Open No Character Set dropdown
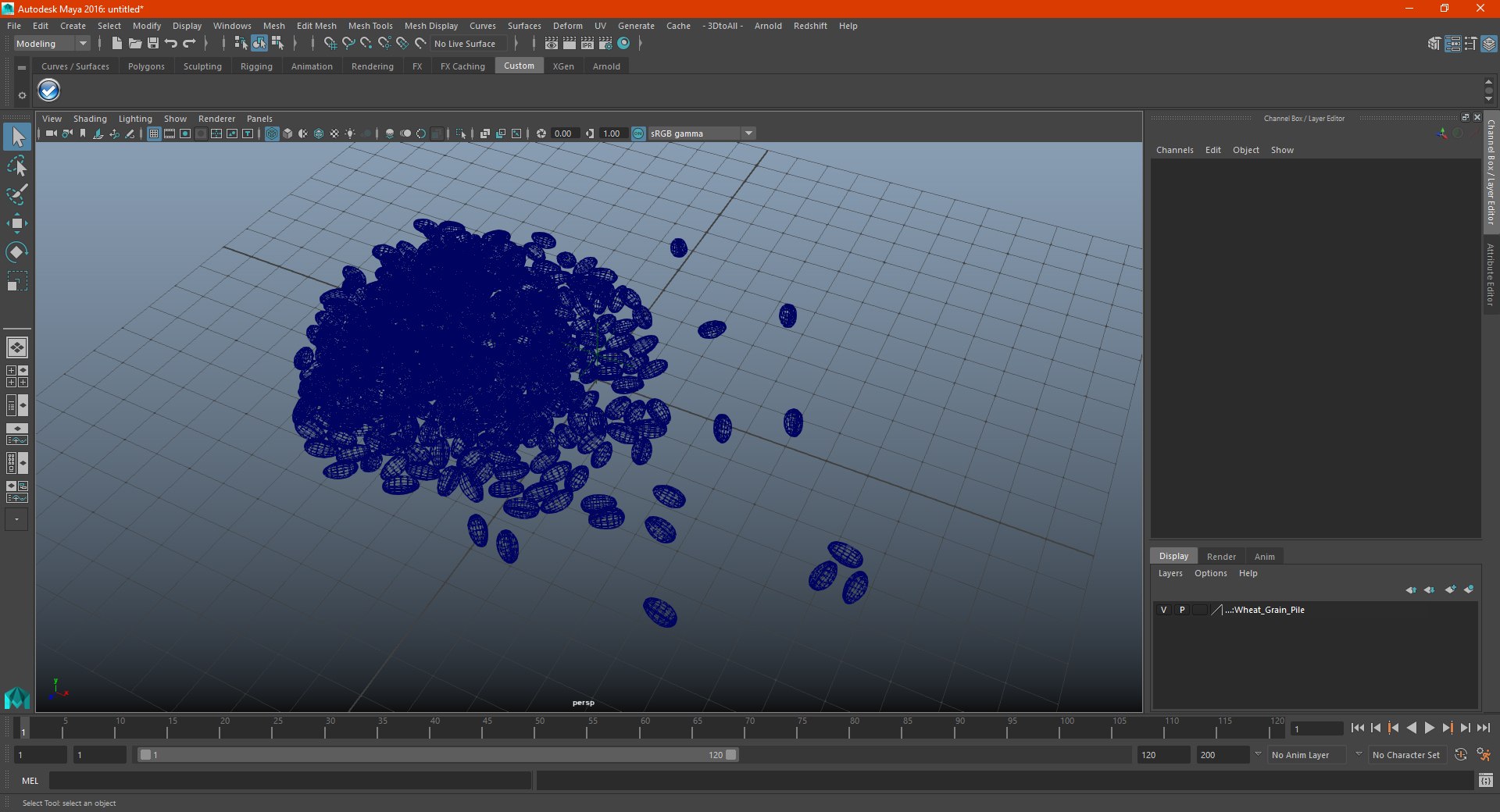This screenshot has width=1500, height=812. point(1407,755)
